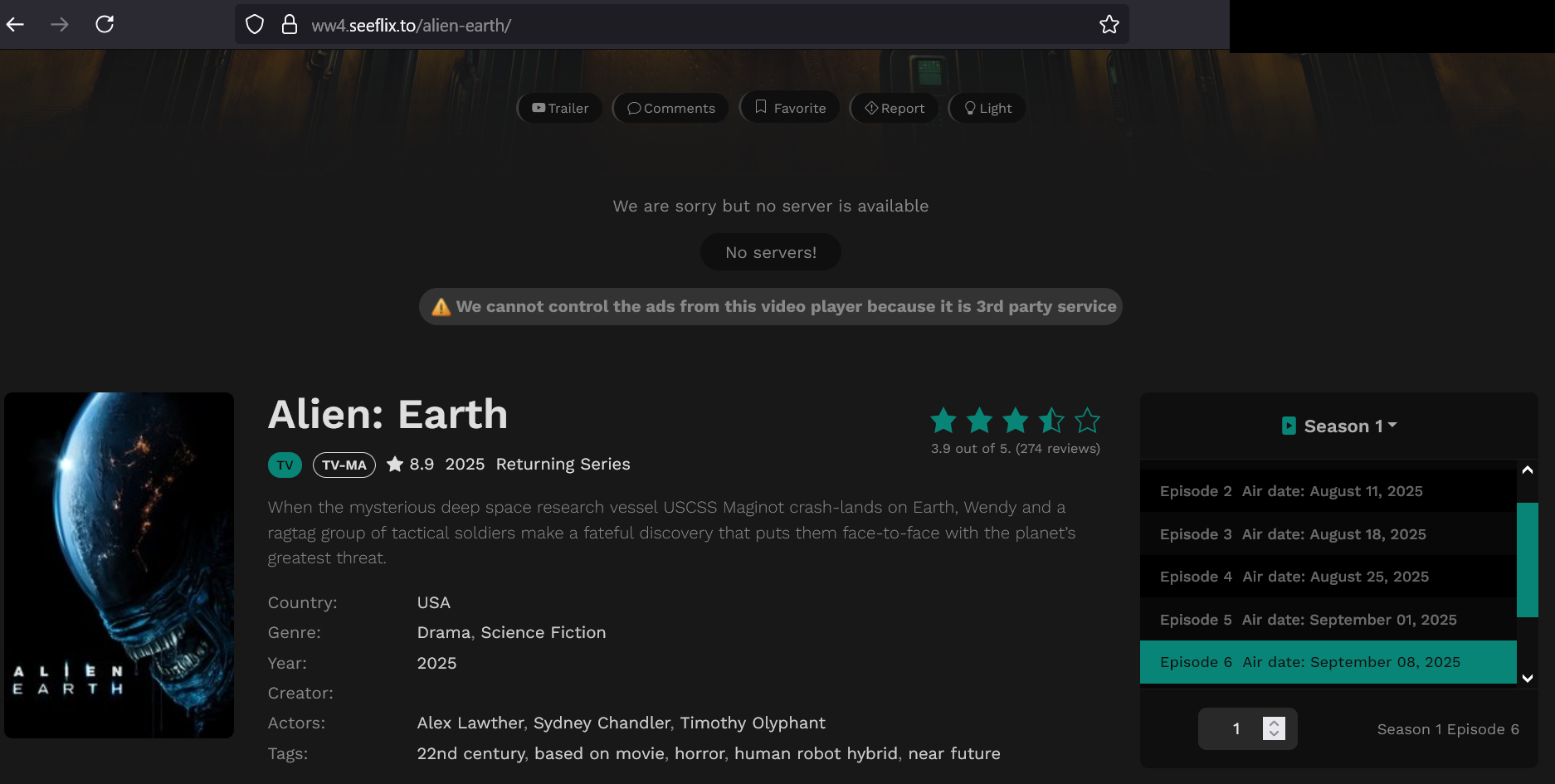Open the Comments section
The image size is (1555, 784).
(x=670, y=108)
